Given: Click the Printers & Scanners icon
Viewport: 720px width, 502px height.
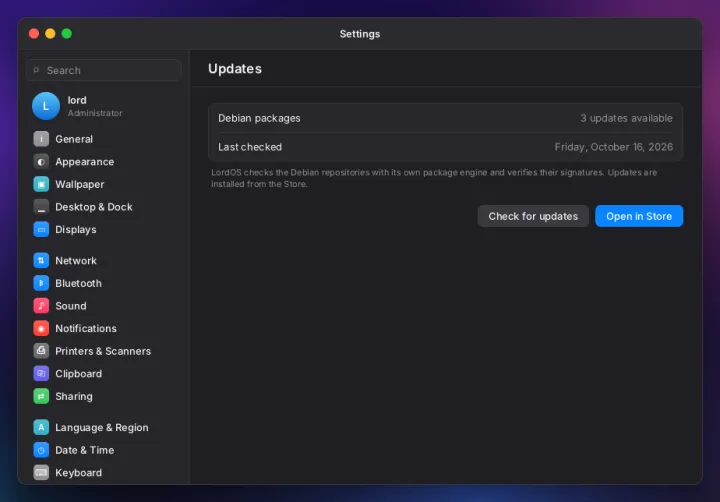Looking at the screenshot, I should coord(41,351).
